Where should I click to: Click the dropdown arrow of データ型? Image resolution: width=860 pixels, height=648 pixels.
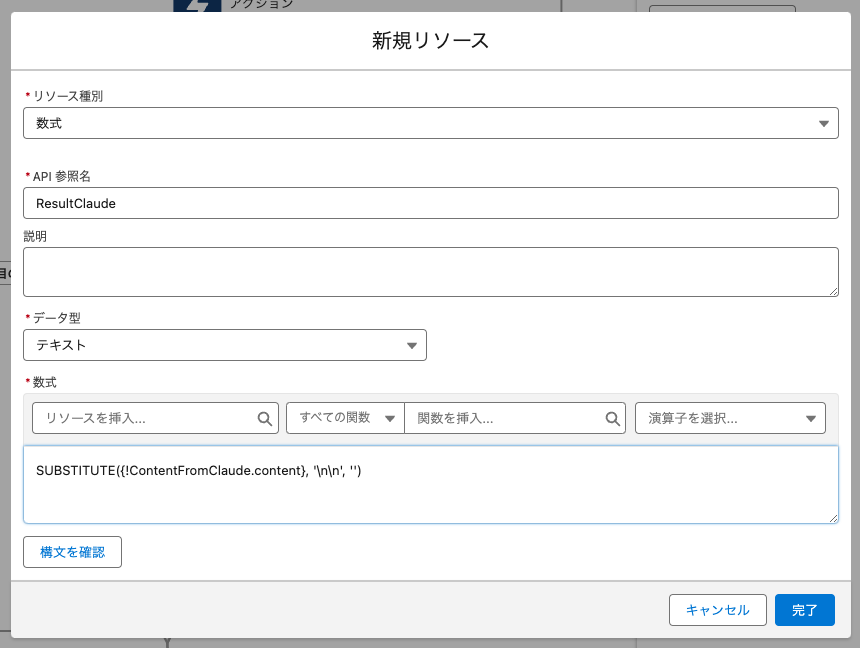pos(412,345)
